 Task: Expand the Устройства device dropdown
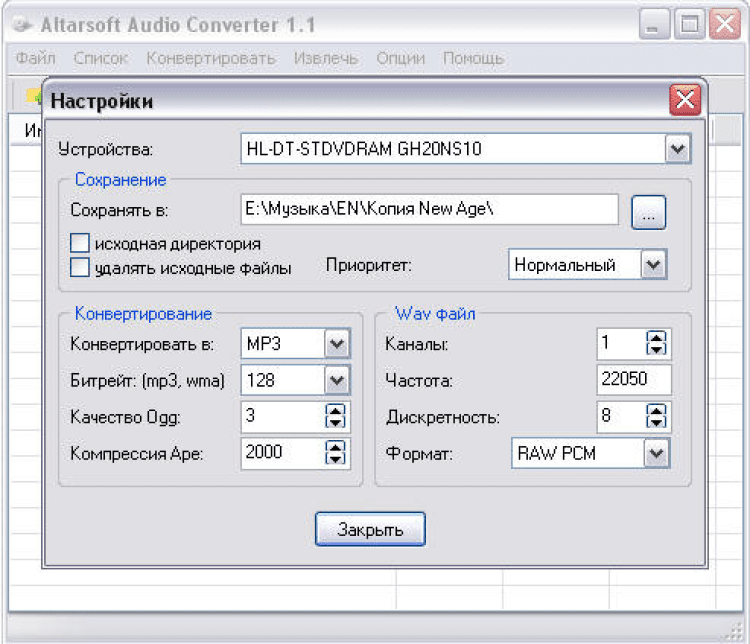pyautogui.click(x=678, y=150)
